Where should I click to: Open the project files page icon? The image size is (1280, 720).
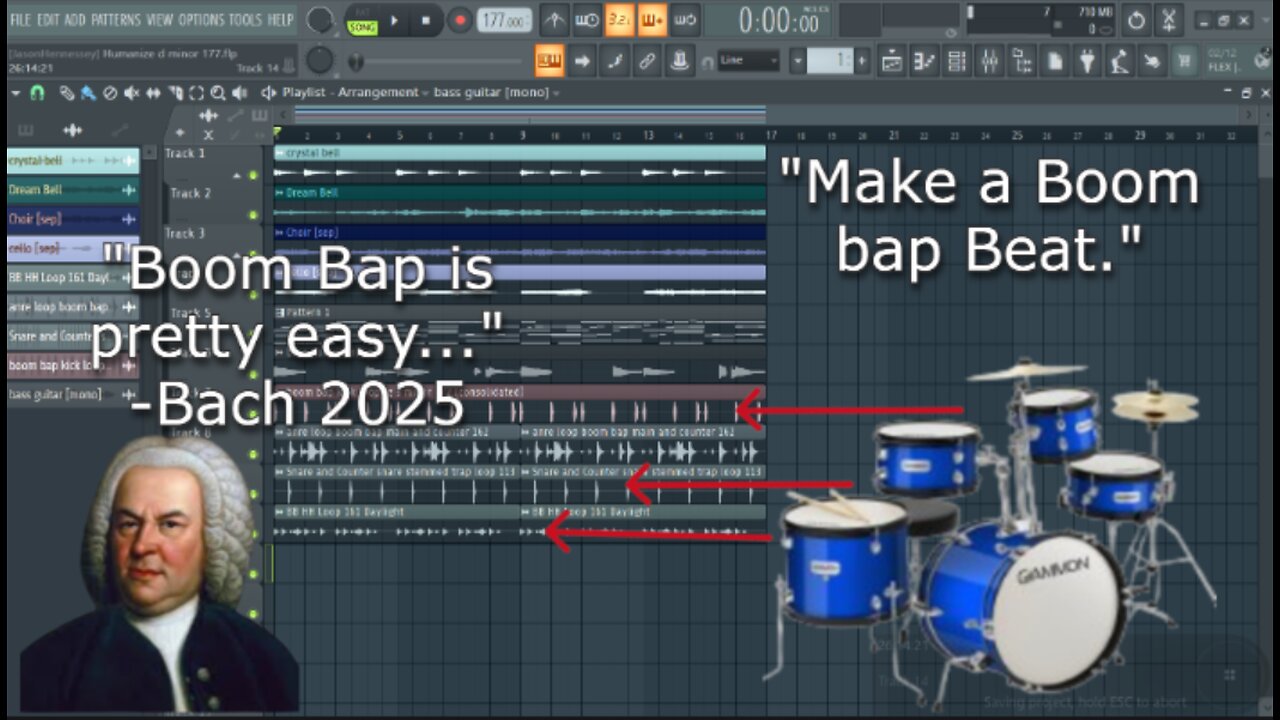1055,62
